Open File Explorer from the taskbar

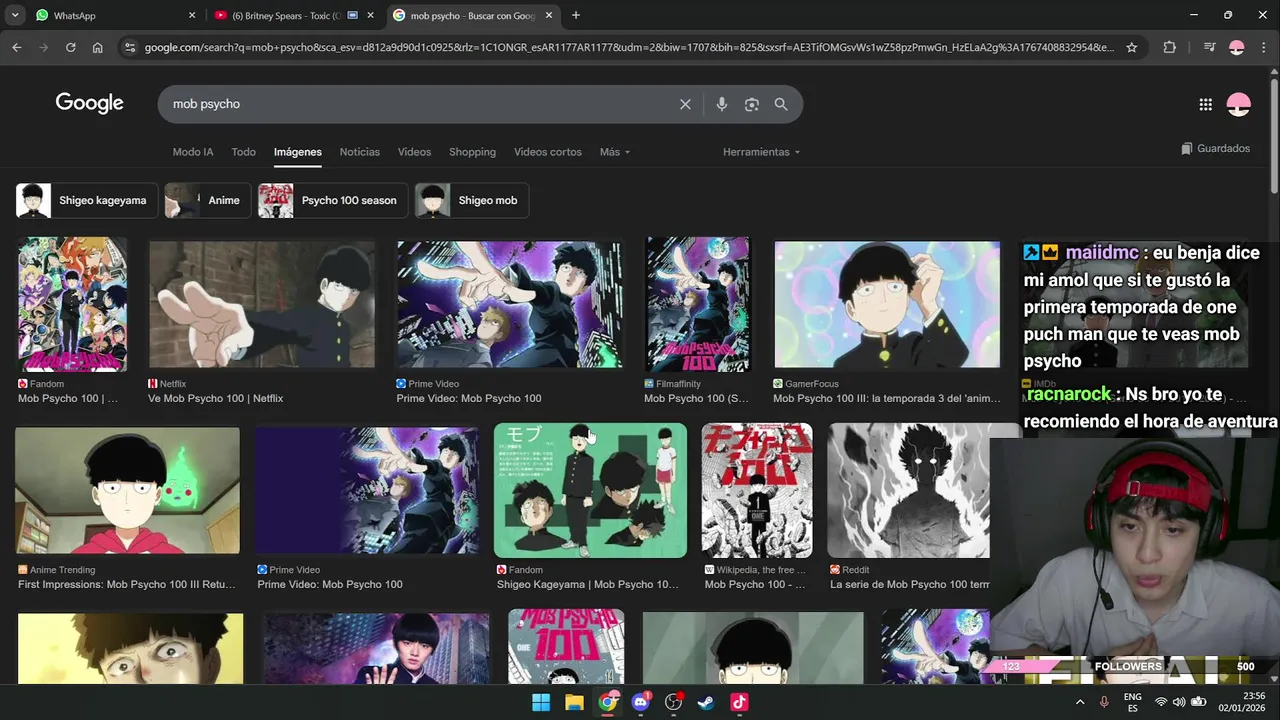(x=574, y=702)
